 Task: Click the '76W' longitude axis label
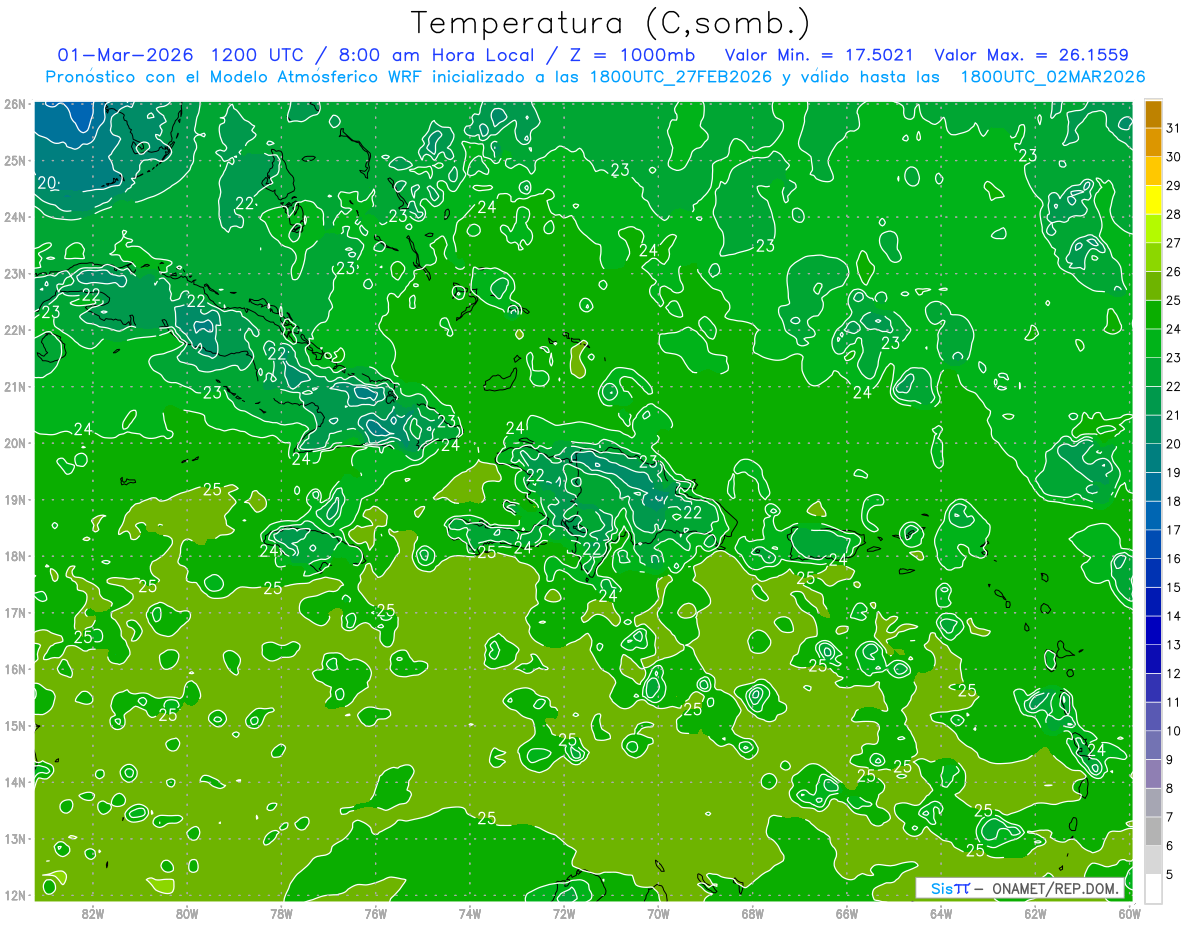click(x=375, y=913)
